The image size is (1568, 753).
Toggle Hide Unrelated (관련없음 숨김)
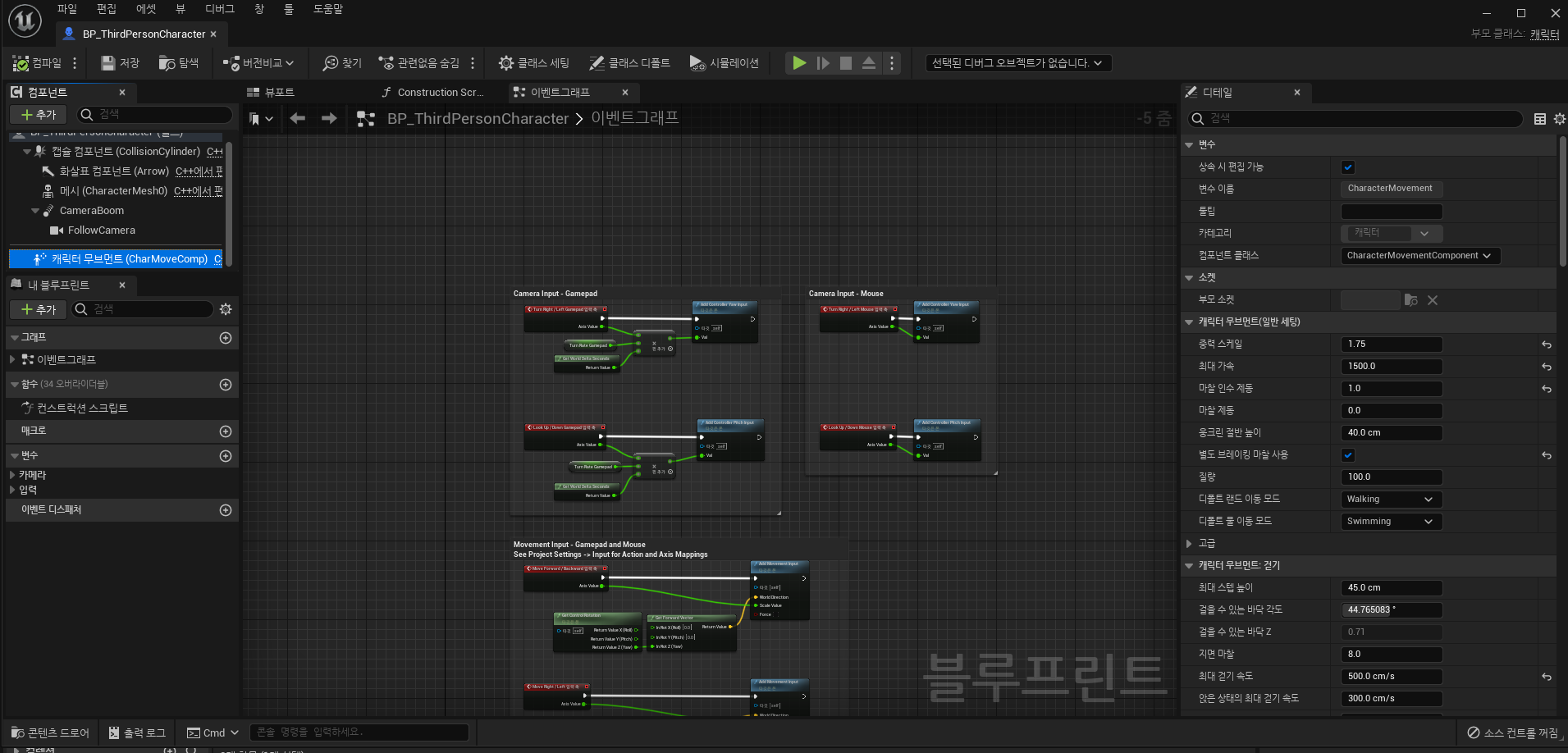[418, 63]
